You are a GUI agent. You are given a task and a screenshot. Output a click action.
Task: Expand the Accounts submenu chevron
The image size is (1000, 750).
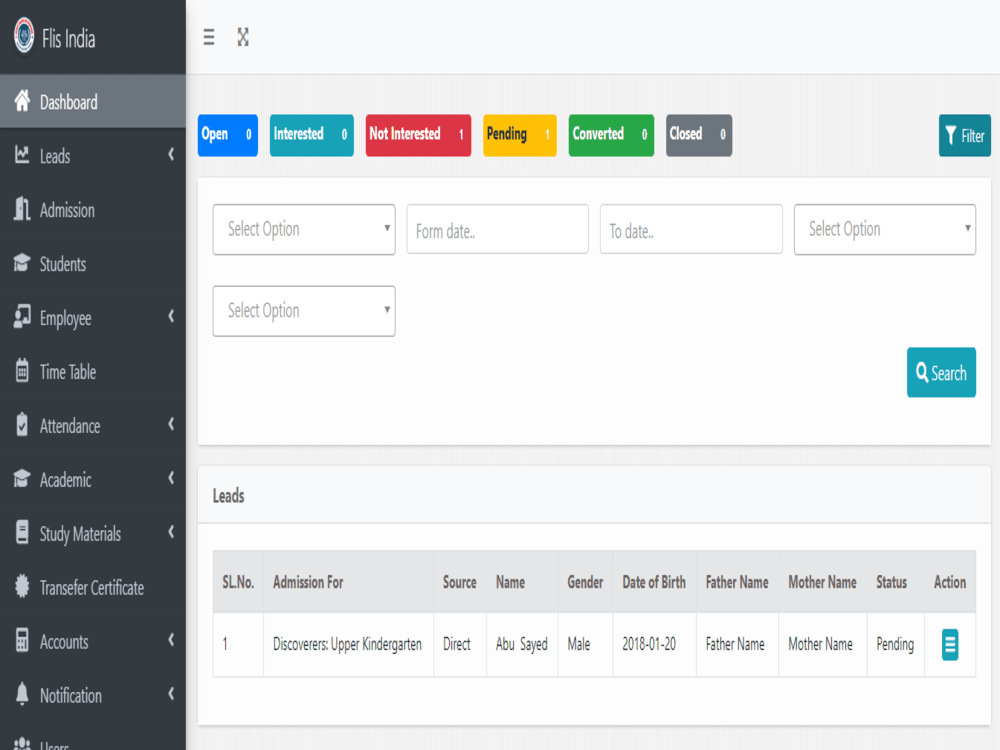(171, 639)
